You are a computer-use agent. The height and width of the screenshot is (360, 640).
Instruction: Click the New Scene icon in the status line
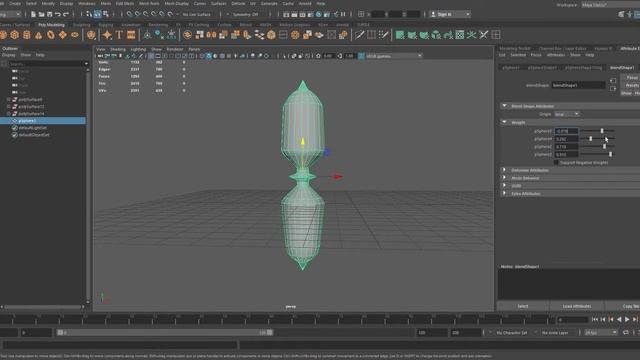pyautogui.click(x=33, y=14)
